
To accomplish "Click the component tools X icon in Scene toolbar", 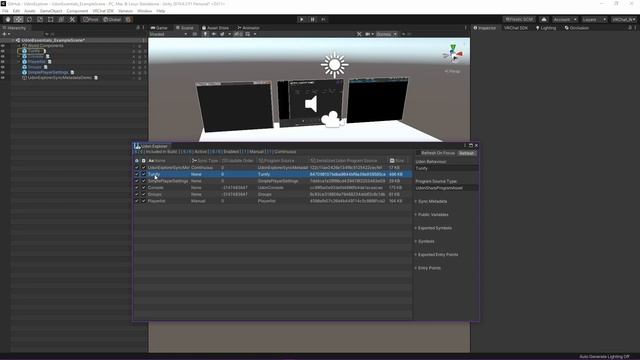I will pos(359,34).
